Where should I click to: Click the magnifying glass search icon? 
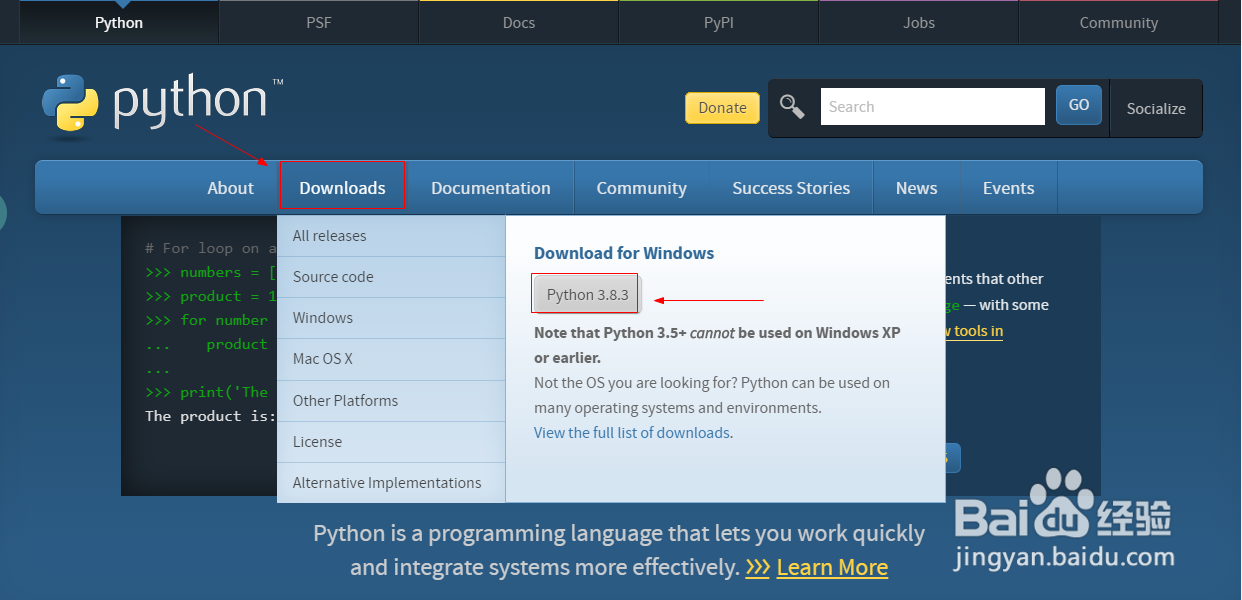click(792, 107)
